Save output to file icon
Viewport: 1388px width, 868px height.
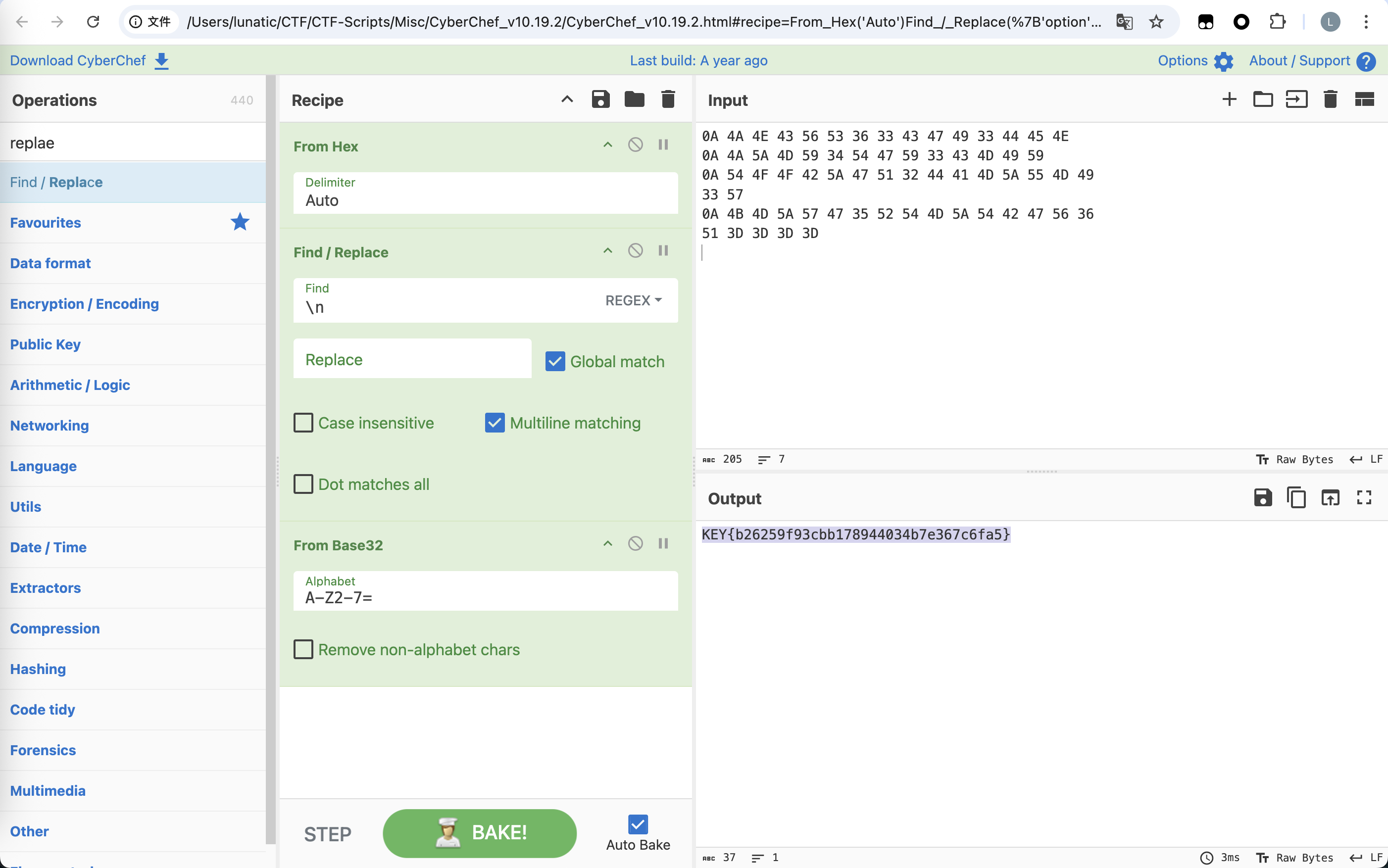1263,498
